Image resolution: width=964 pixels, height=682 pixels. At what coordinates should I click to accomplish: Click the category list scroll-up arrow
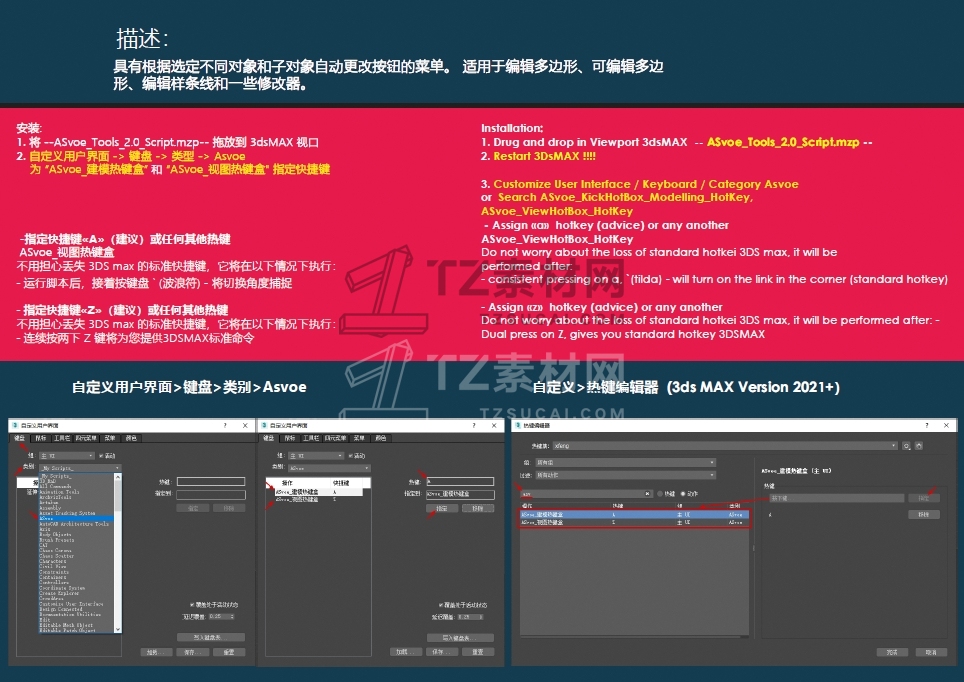pyautogui.click(x=118, y=476)
